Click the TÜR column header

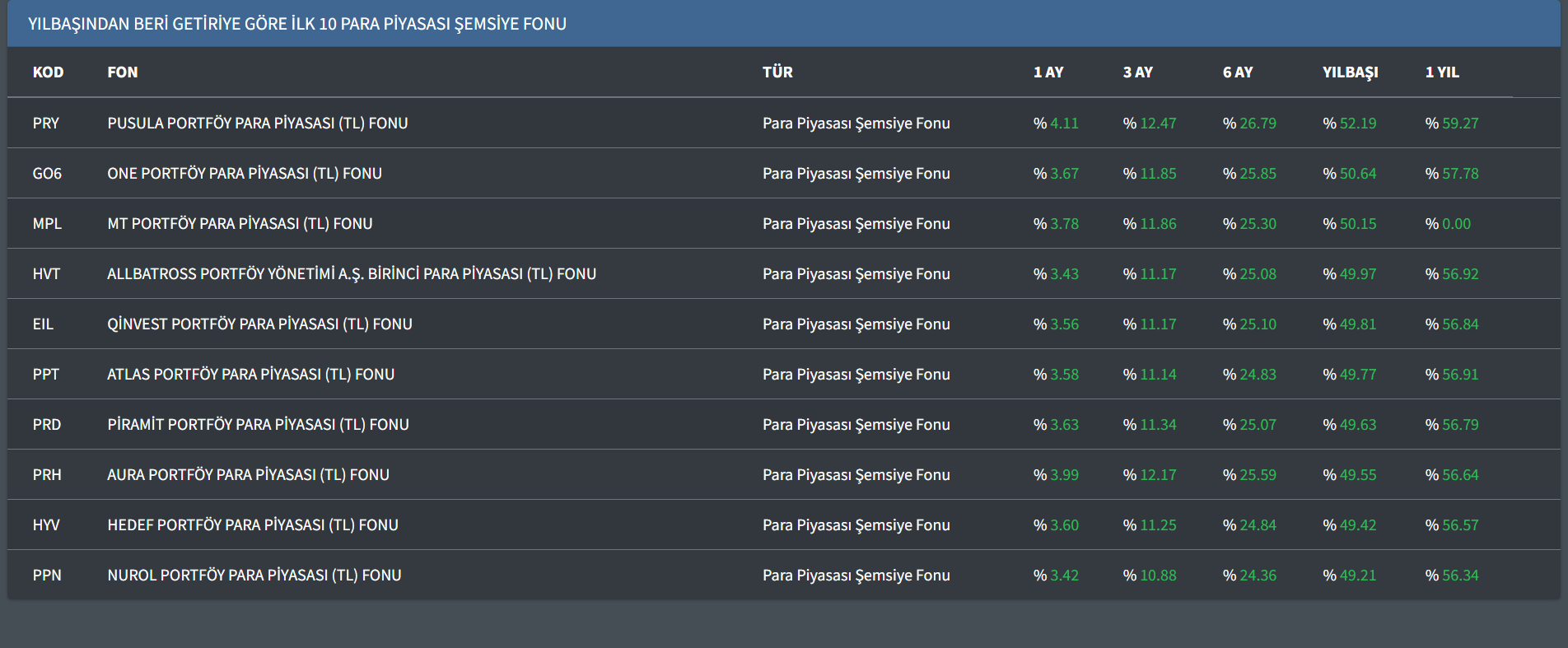pyautogui.click(x=777, y=72)
